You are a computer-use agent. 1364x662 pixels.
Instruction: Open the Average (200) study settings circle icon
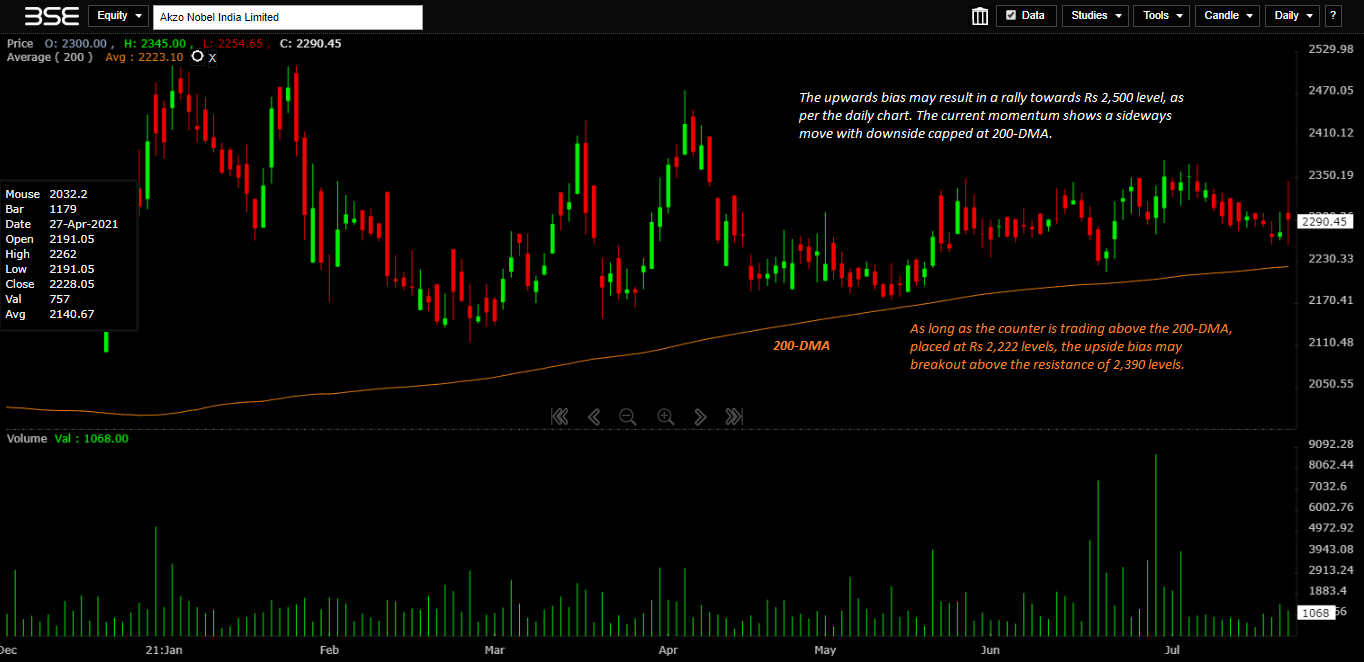pos(197,57)
